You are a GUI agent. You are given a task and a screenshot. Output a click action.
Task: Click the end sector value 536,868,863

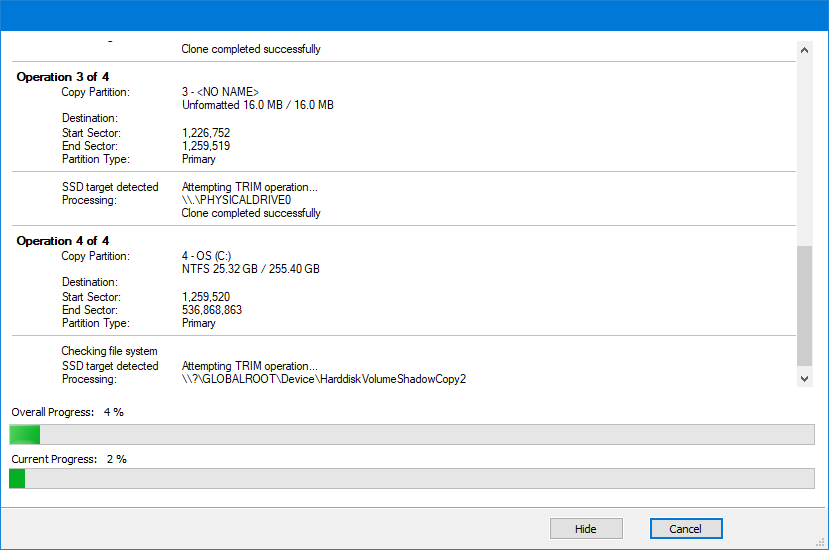pyautogui.click(x=212, y=310)
